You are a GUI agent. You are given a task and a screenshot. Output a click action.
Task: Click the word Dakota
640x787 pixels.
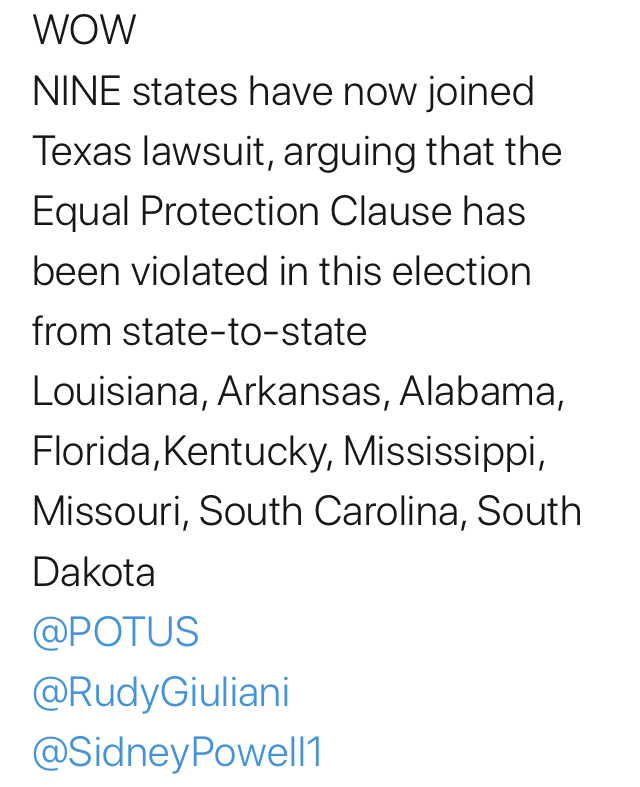pos(93,572)
